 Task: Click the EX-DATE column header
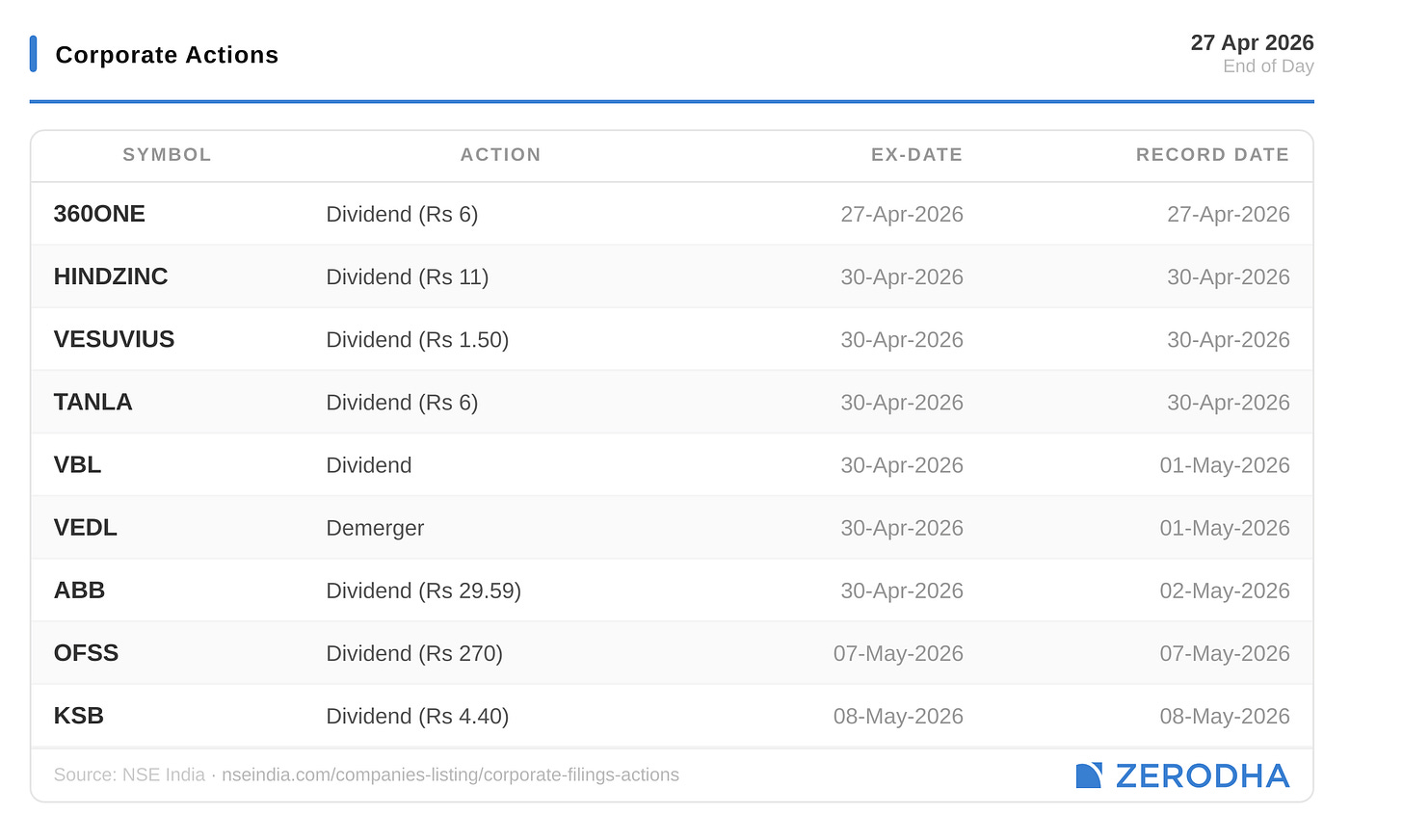click(x=916, y=155)
